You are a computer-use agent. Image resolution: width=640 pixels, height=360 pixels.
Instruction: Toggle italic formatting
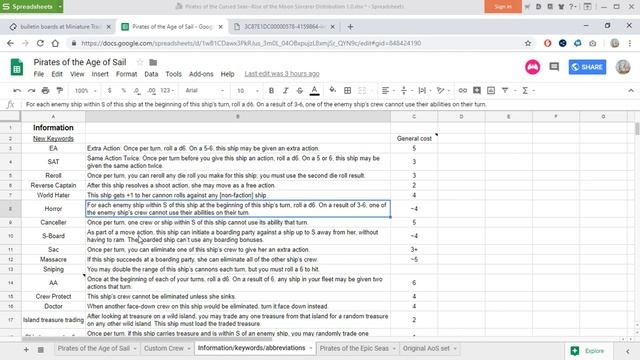tap(285, 91)
